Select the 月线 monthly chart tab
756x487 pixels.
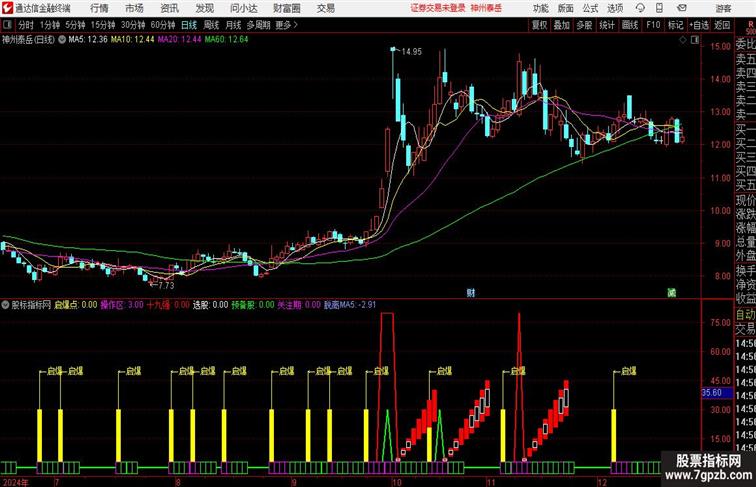233,25
